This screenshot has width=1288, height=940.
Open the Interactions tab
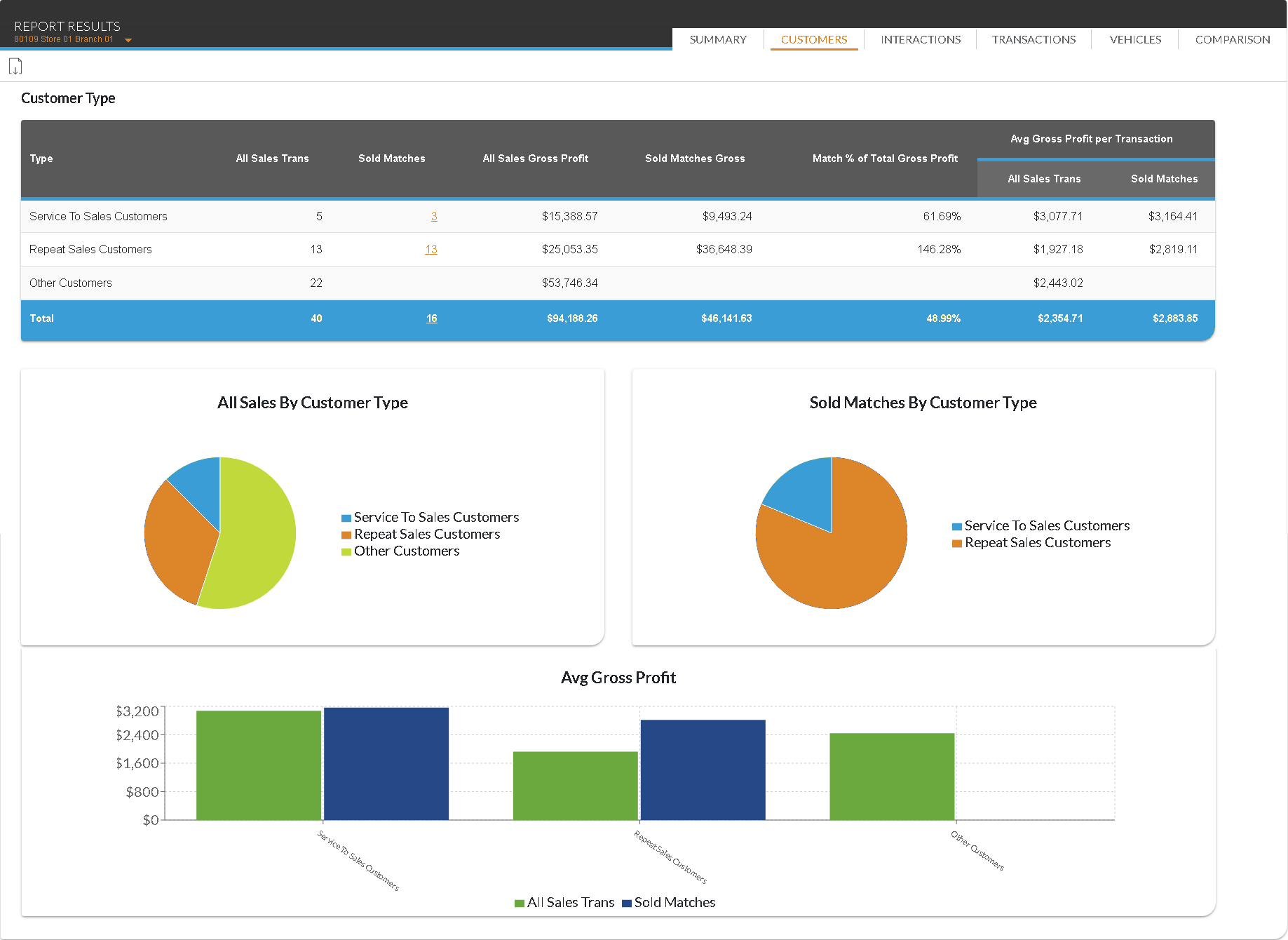coord(920,39)
